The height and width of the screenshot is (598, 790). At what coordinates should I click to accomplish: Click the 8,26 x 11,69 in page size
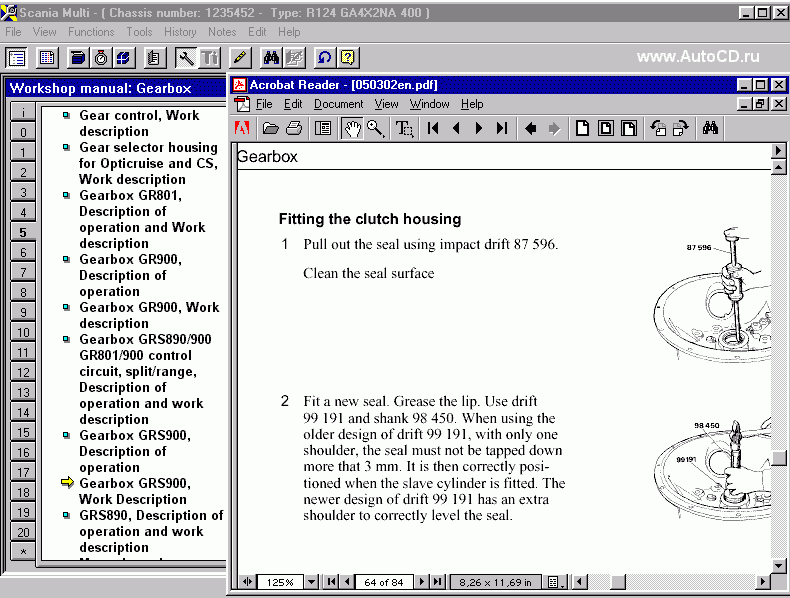point(495,582)
